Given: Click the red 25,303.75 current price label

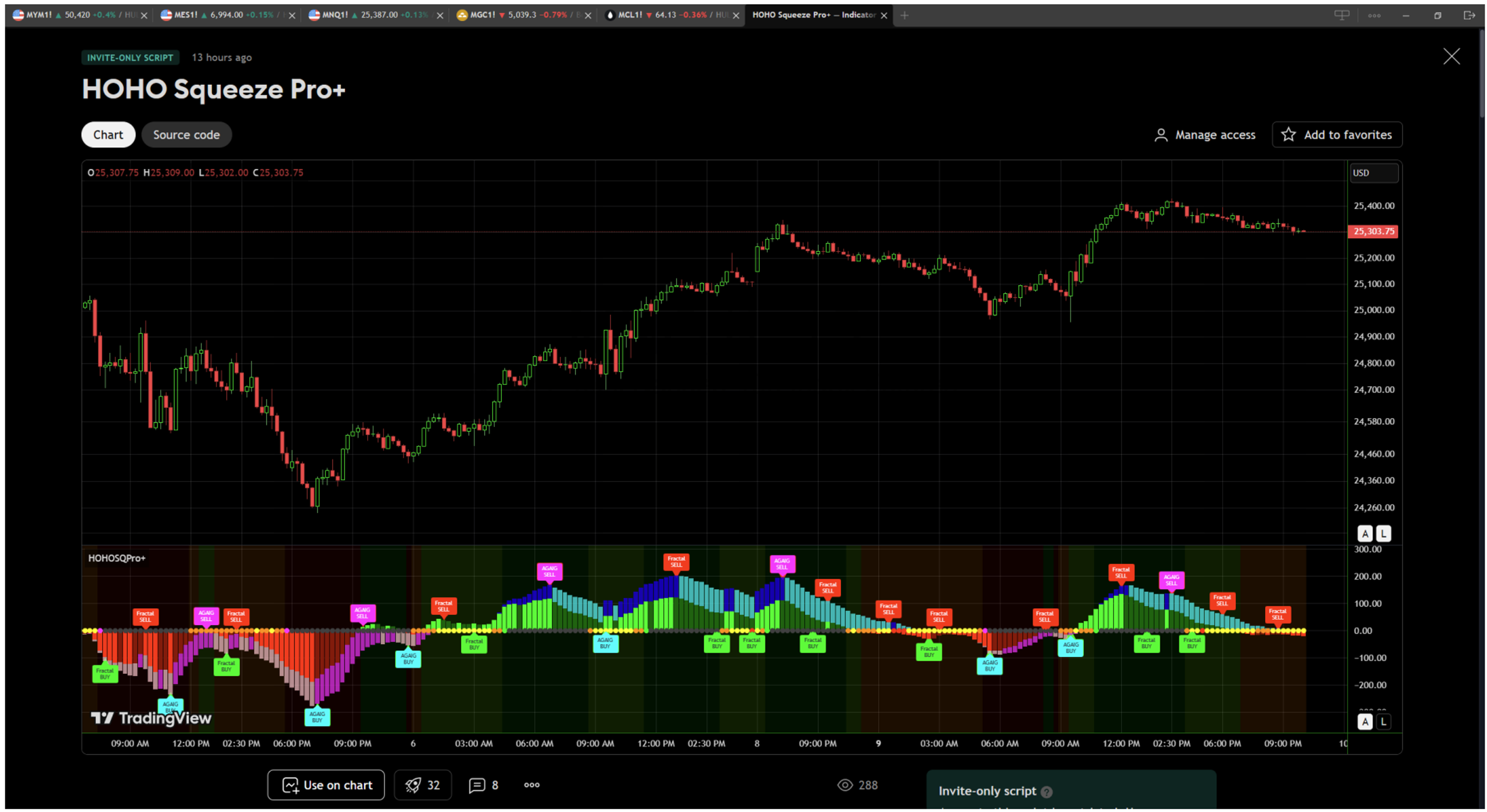Looking at the screenshot, I should point(1373,231).
